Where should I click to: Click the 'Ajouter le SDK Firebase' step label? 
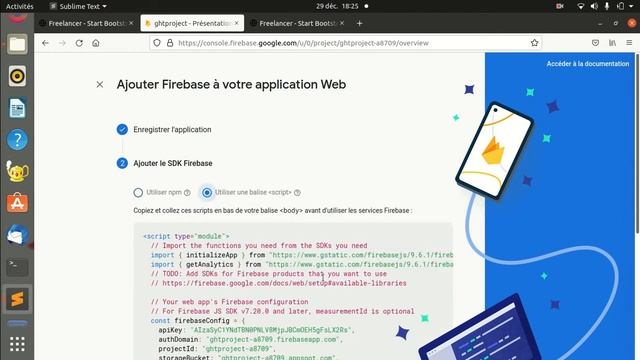tap(173, 163)
